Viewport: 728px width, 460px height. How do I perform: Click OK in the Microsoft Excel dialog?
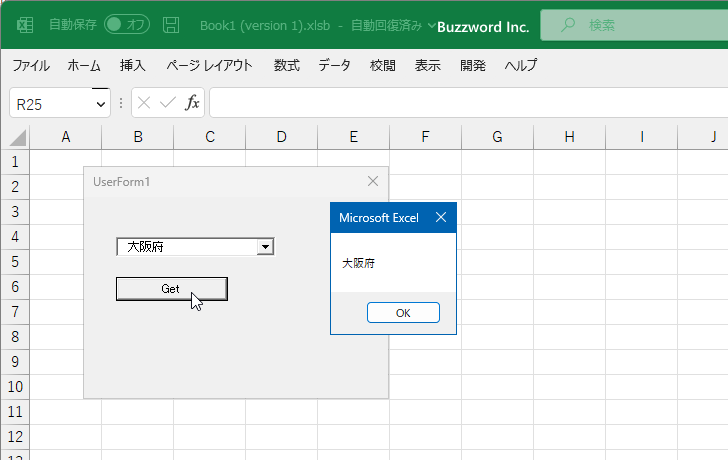tap(403, 313)
